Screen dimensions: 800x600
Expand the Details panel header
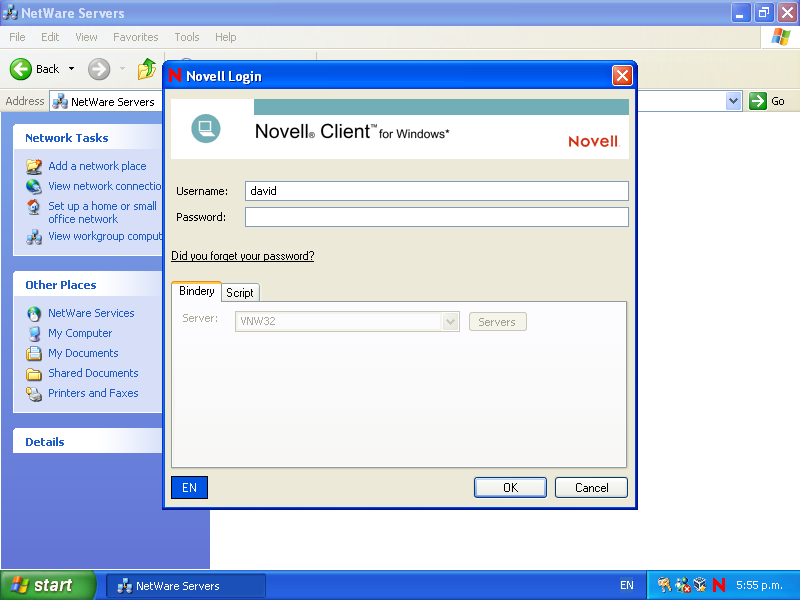pos(88,442)
